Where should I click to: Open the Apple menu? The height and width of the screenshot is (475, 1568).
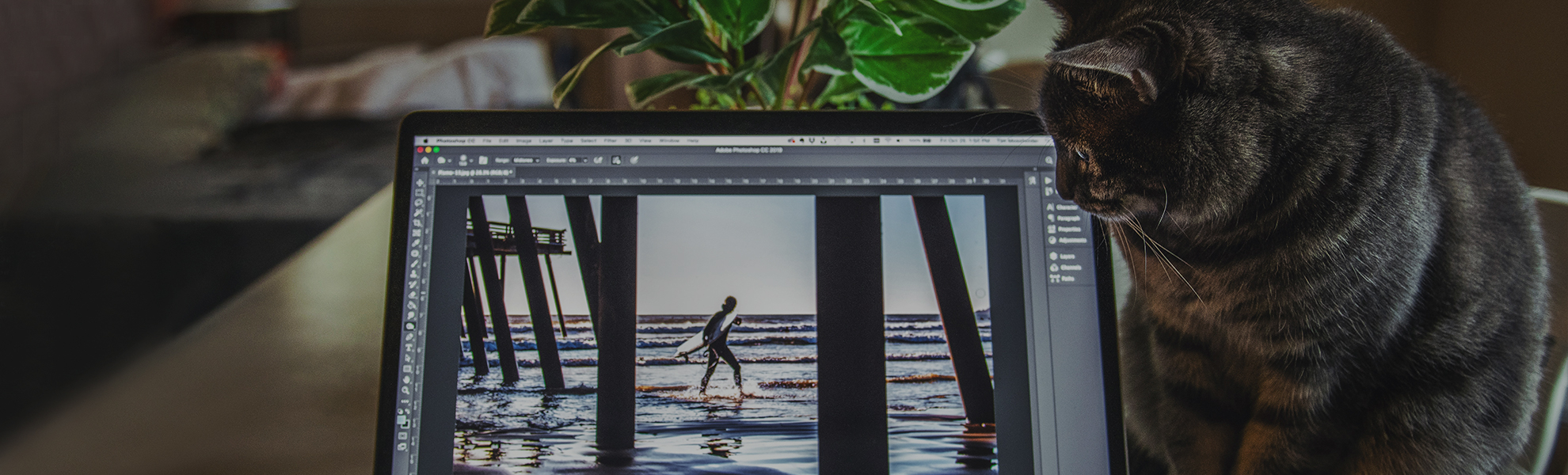click(426, 141)
